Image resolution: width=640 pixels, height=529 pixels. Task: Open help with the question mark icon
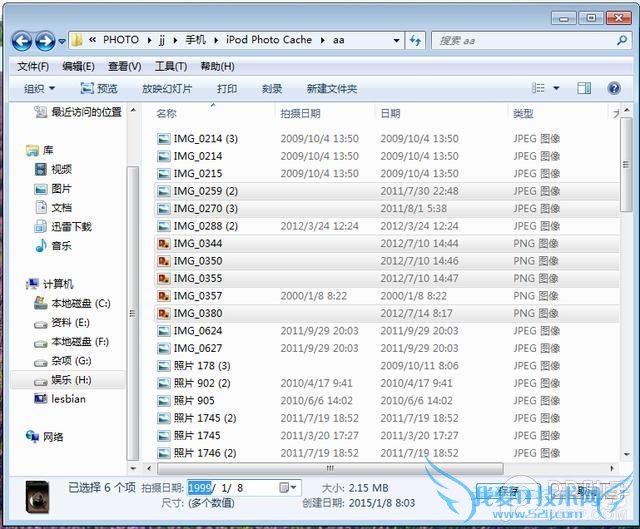pos(613,88)
